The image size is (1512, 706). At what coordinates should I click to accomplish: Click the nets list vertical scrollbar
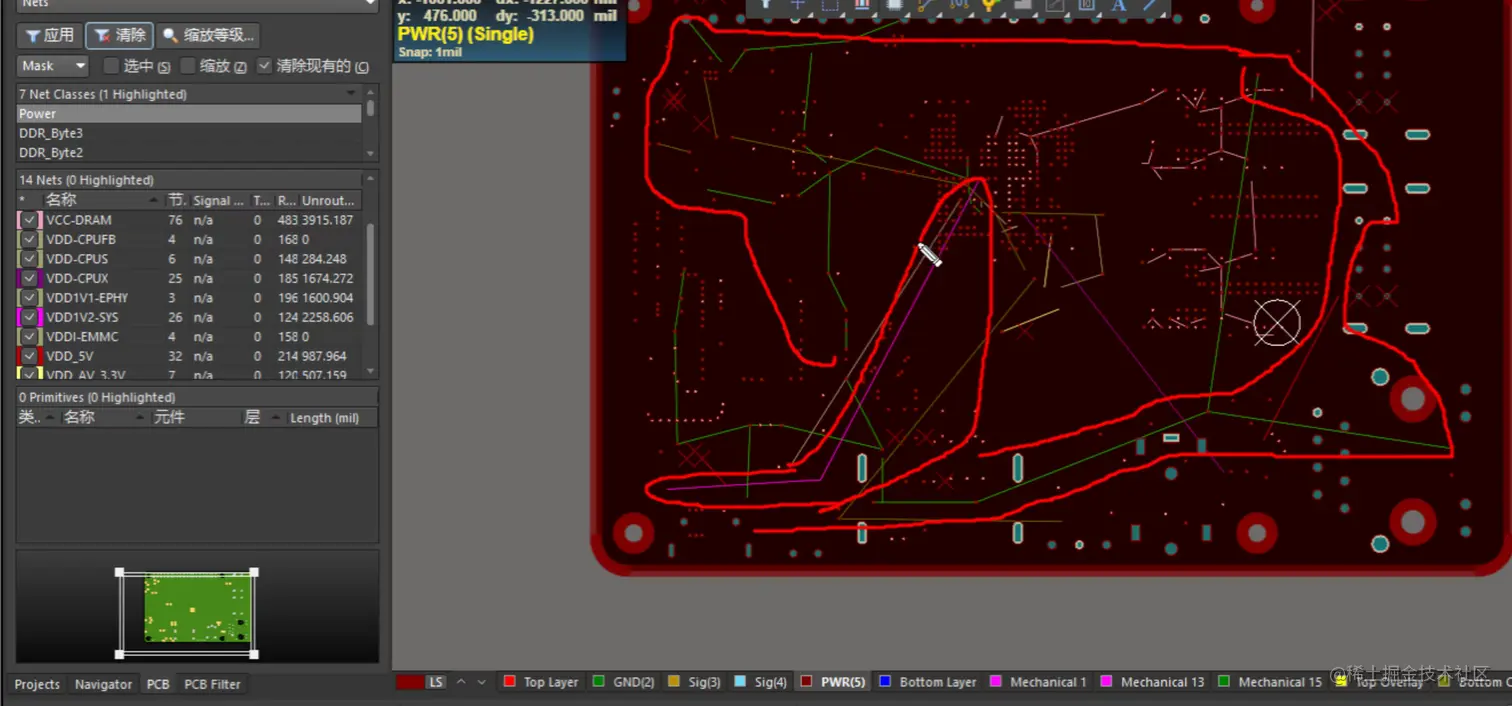371,275
